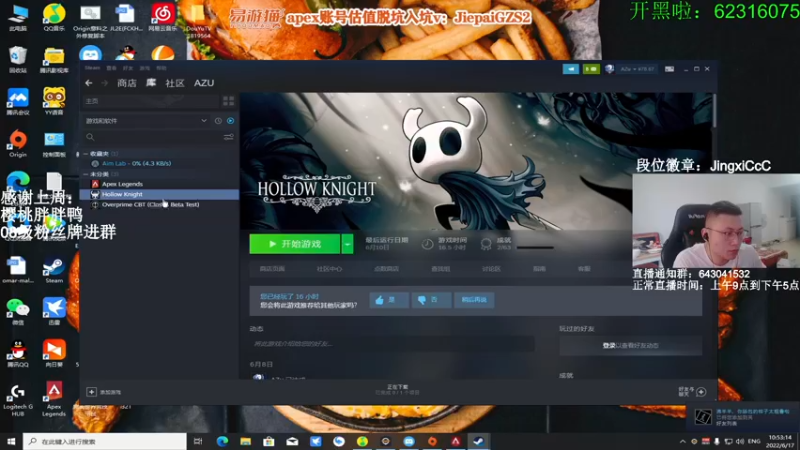Open the YY语音 desktop icon
This screenshot has width=800, height=450.
pyautogui.click(x=54, y=101)
